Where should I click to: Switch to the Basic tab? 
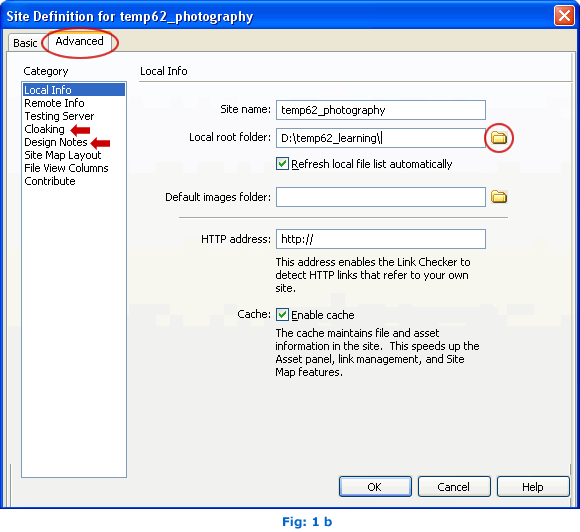pyautogui.click(x=25, y=43)
